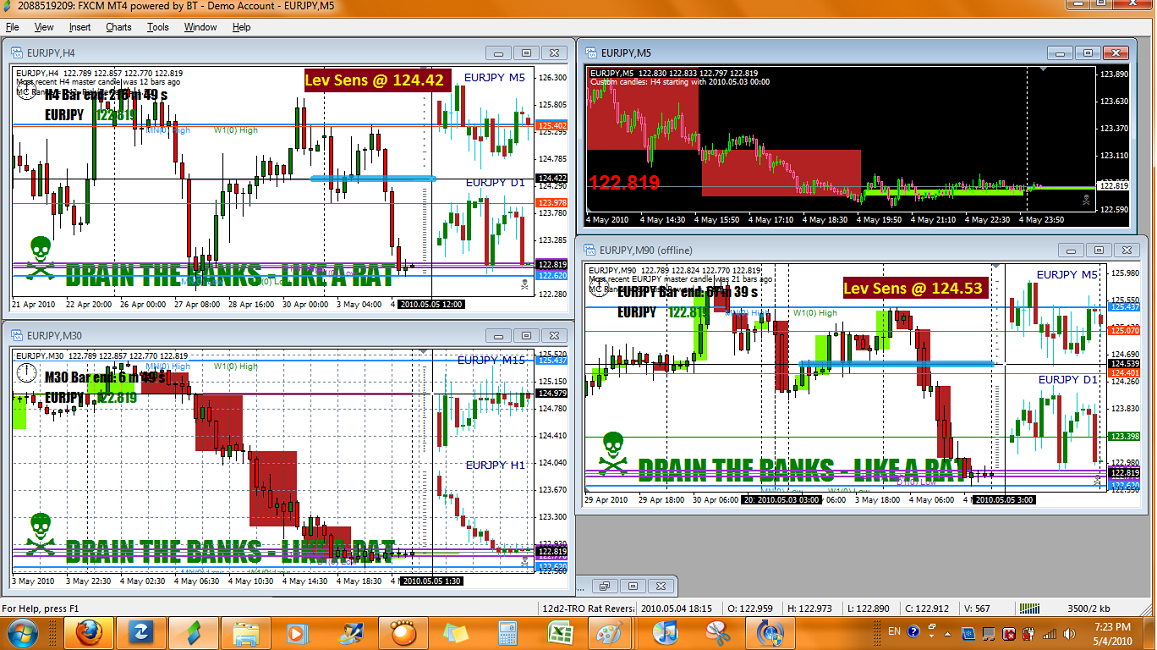This screenshot has height=650, width=1157.
Task: Open Paint from the taskbar
Action: pyautogui.click(x=609, y=634)
